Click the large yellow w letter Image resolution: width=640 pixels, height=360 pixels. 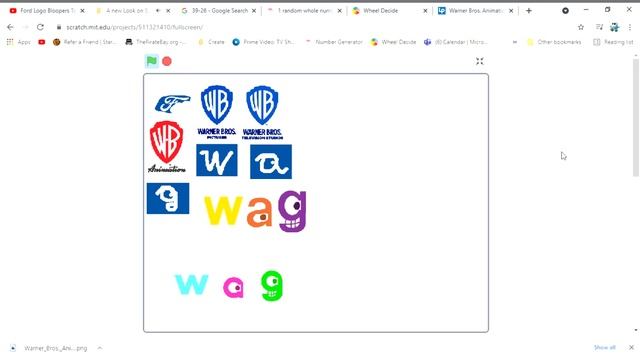pyautogui.click(x=223, y=211)
